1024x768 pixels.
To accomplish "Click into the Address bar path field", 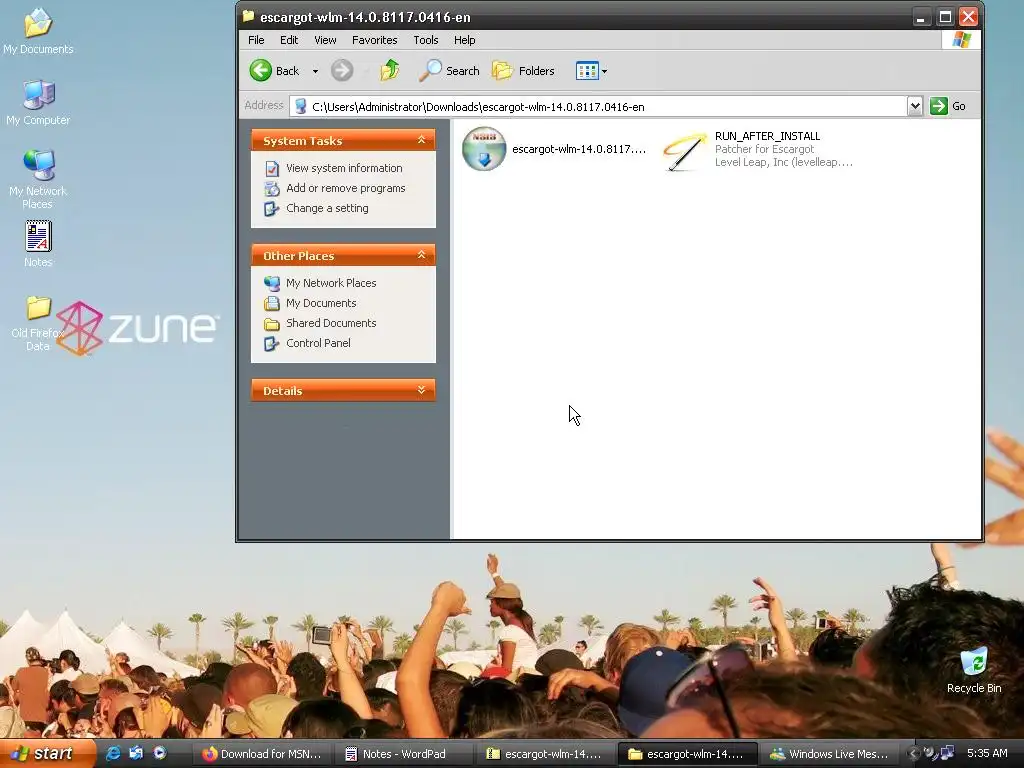I will coord(598,106).
